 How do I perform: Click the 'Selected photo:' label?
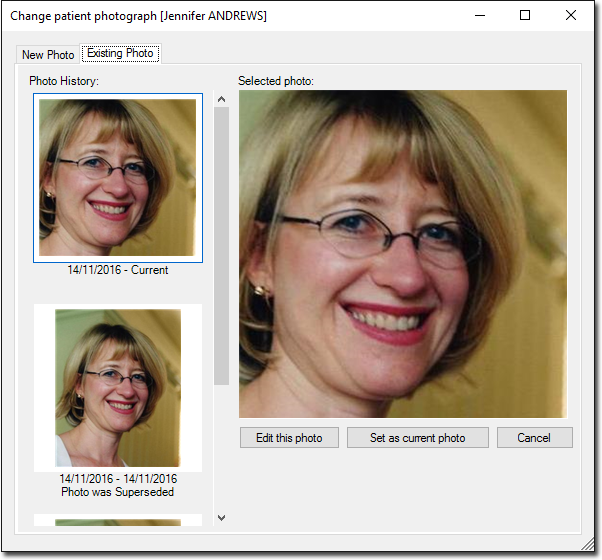[276, 81]
